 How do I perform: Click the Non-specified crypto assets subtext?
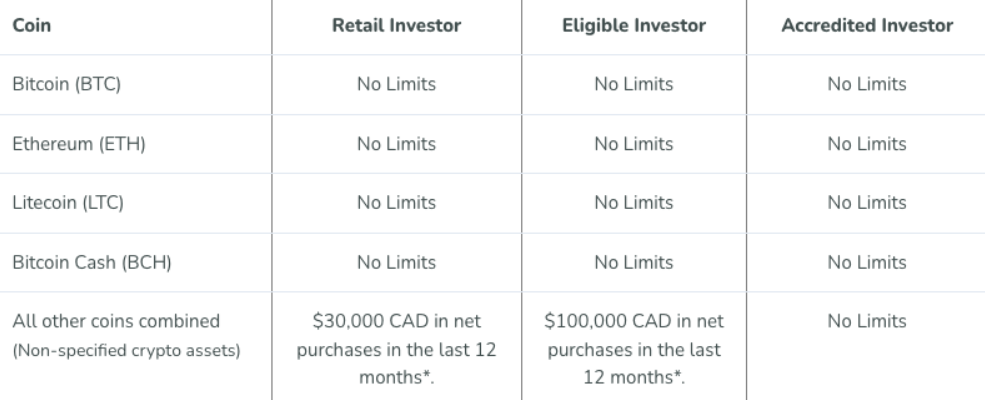click(x=126, y=350)
